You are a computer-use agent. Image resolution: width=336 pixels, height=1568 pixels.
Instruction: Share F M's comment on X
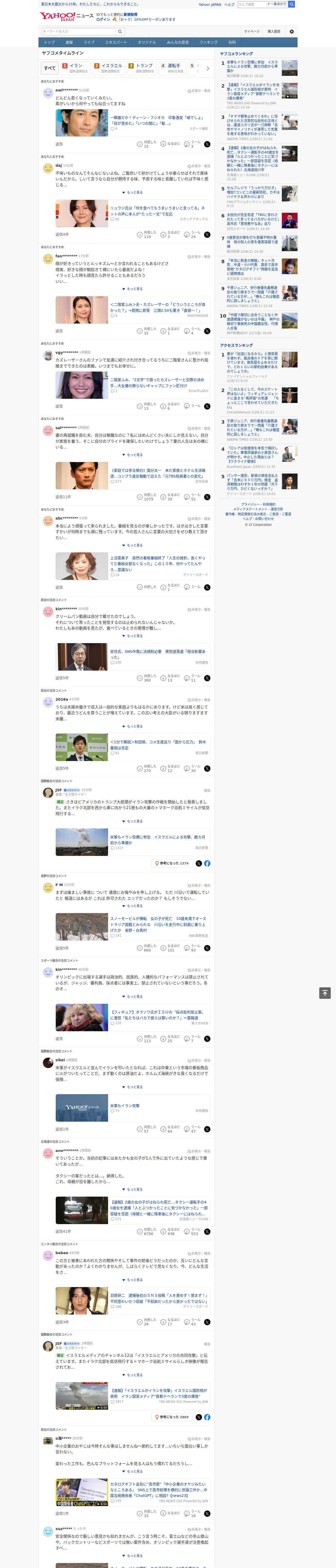coord(207,948)
